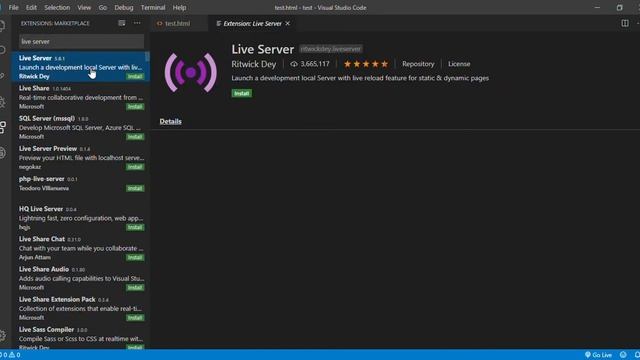Click the extension identifier badge beside title
640x360 pixels.
pos(331,49)
